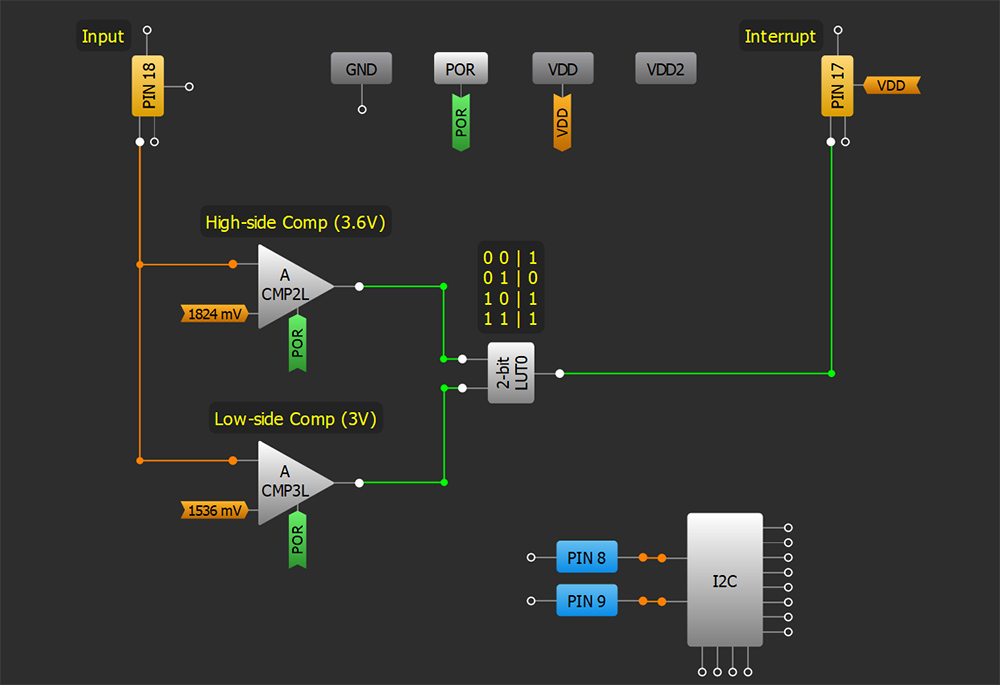Select the PIN 8 block
The image size is (1000, 685).
[x=586, y=558]
